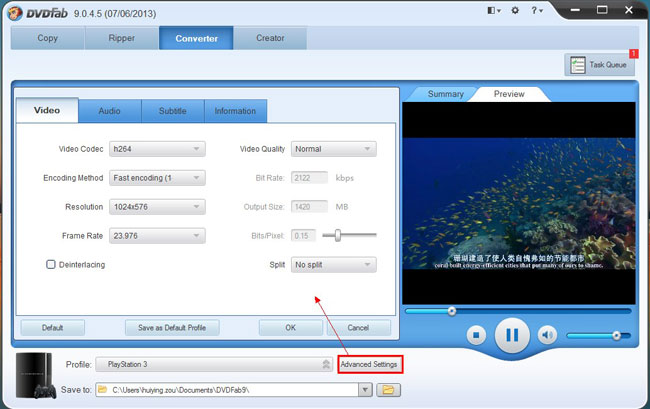Click the Bit Rate 2122 field
This screenshot has height=409, width=650.
[x=309, y=178]
